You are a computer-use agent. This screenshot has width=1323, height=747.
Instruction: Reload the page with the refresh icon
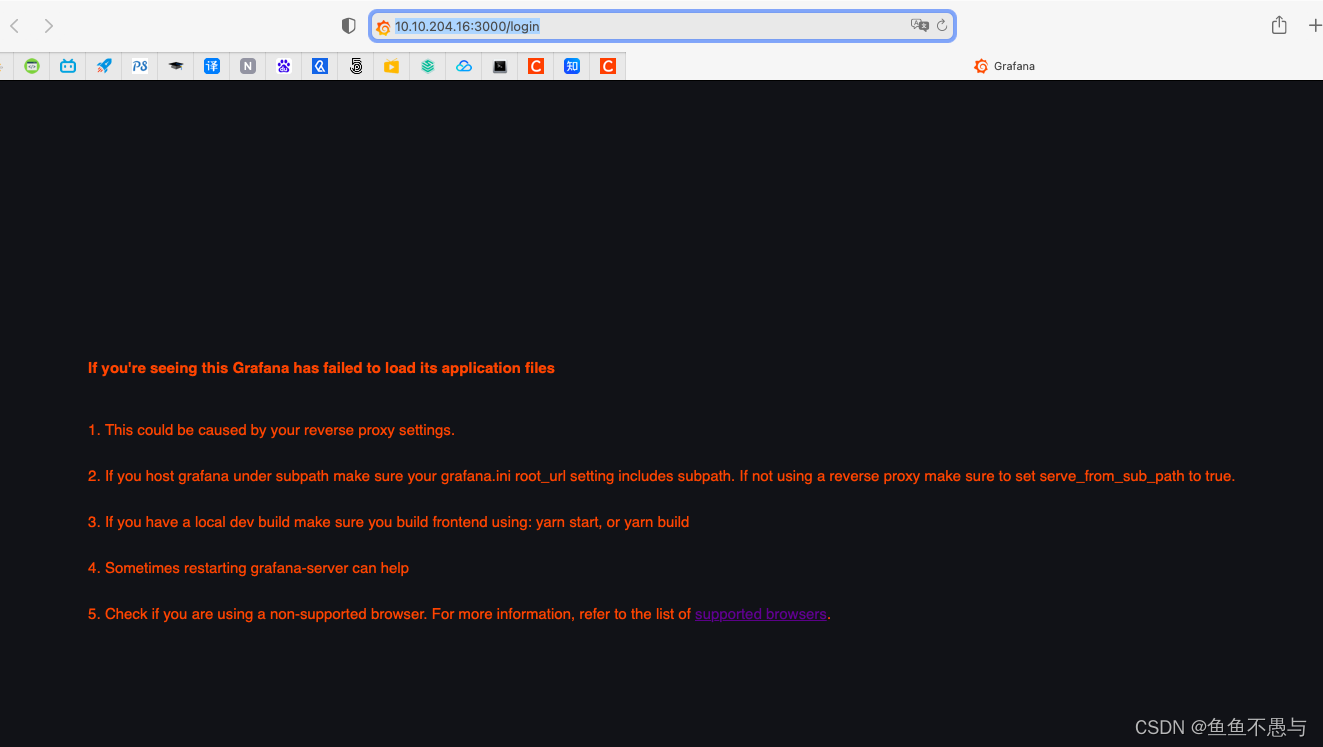click(942, 26)
